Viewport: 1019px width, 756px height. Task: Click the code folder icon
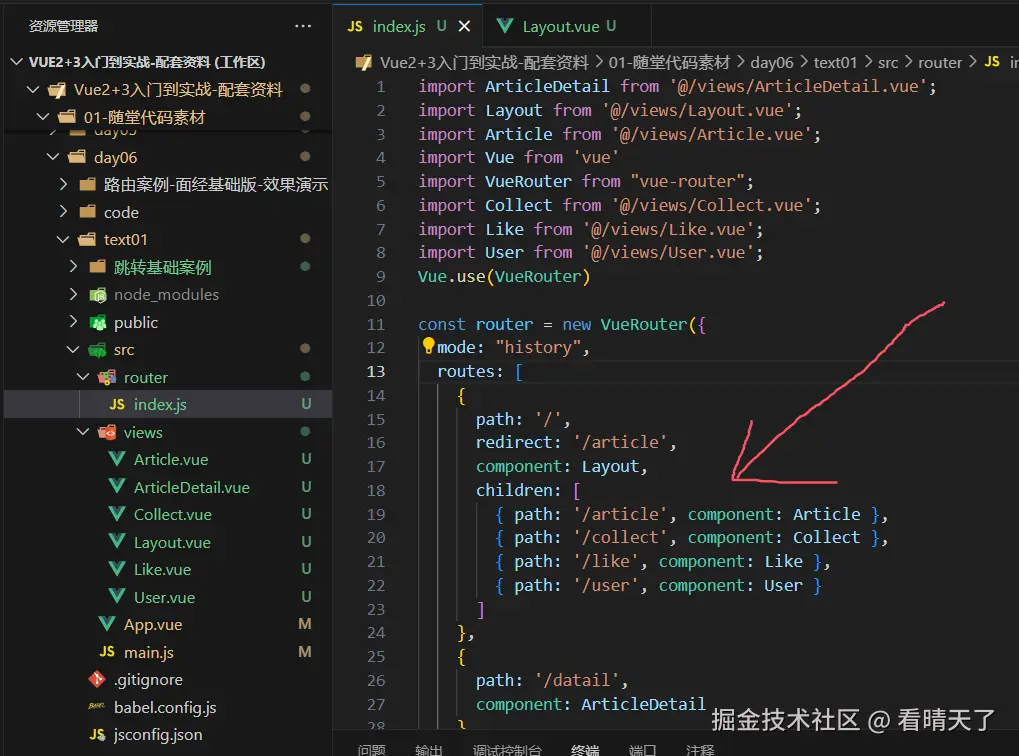click(x=88, y=212)
